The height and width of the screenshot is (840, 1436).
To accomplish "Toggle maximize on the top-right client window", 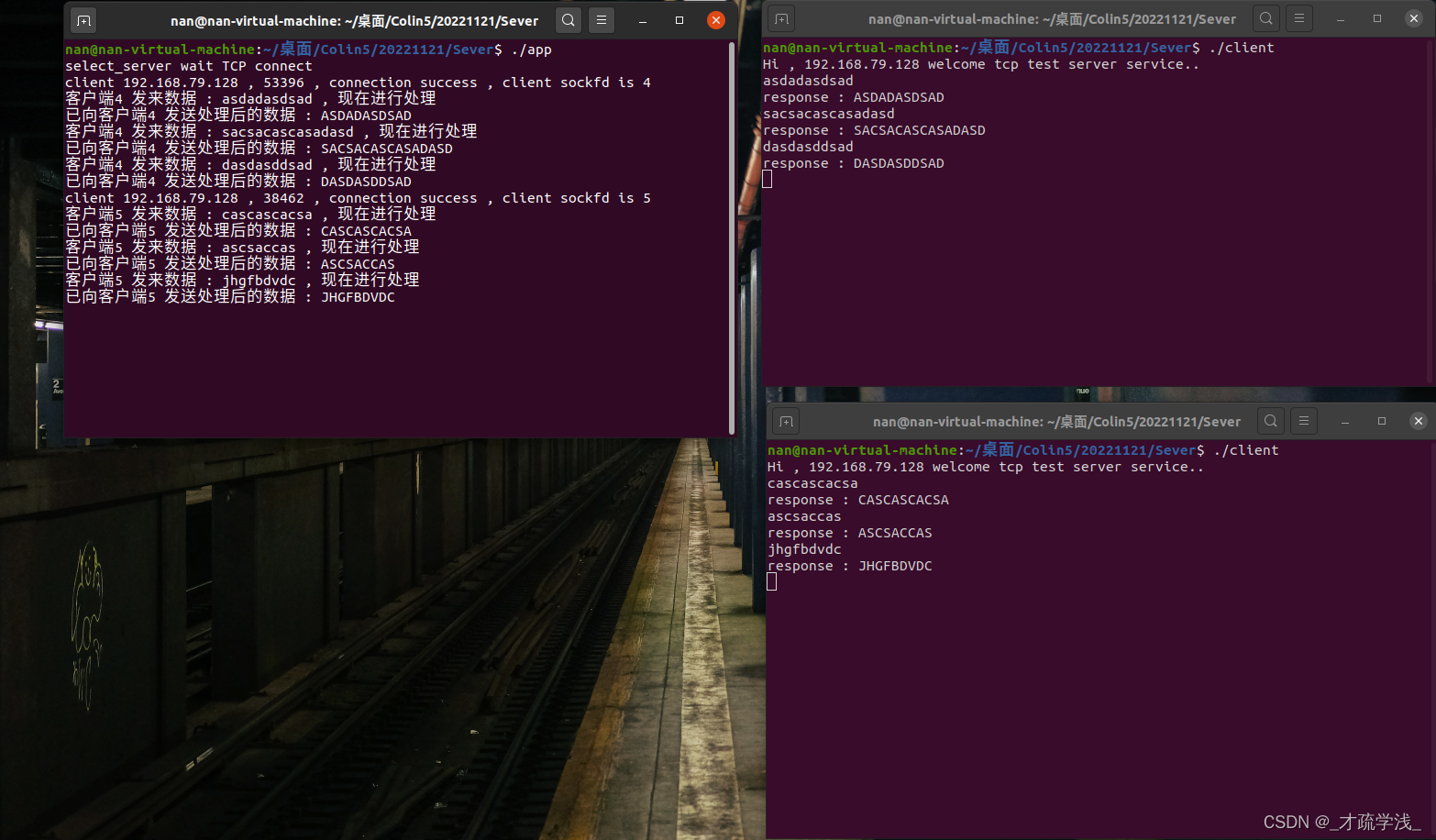I will coord(1376,17).
